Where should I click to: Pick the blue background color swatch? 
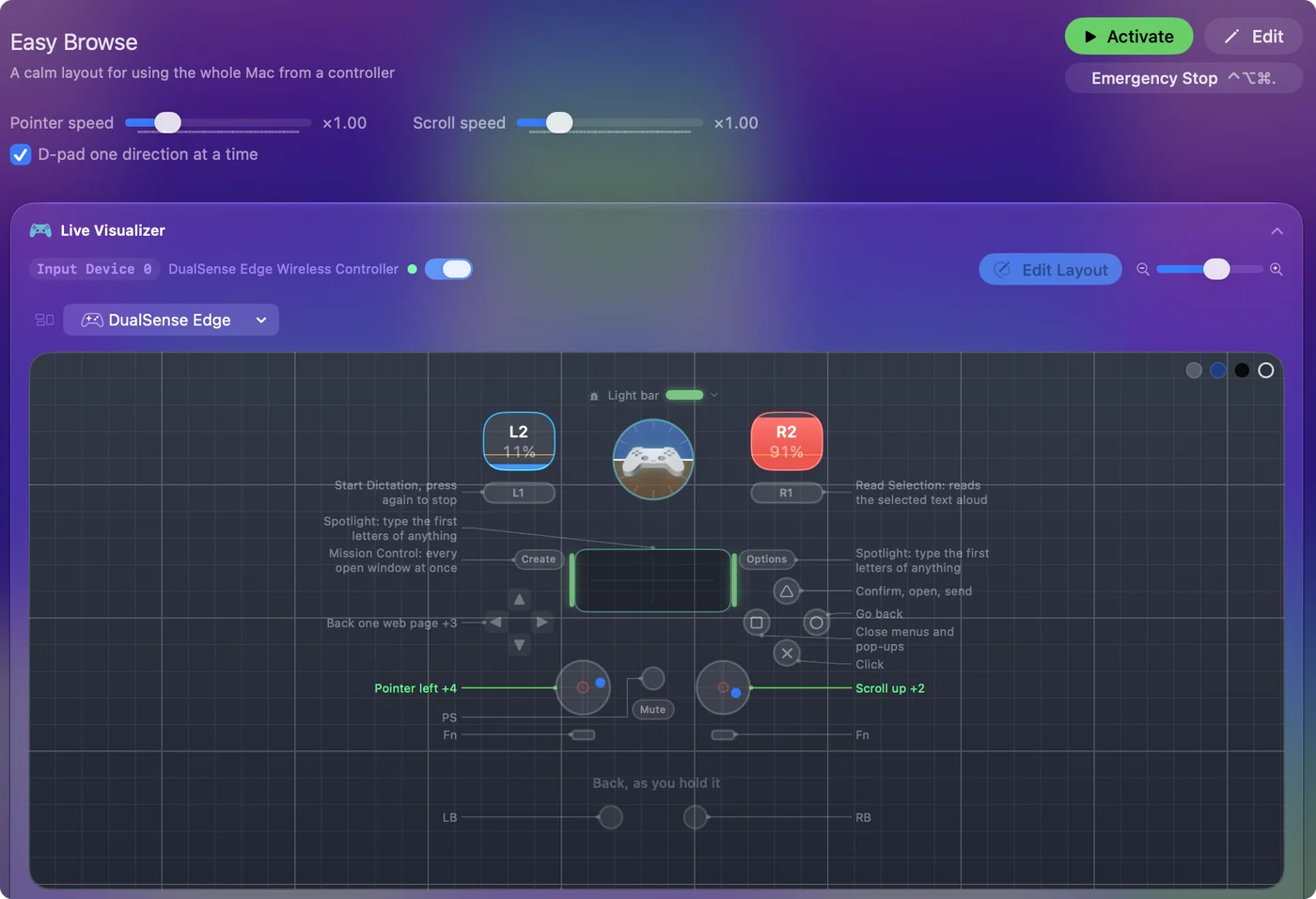[x=1218, y=371]
